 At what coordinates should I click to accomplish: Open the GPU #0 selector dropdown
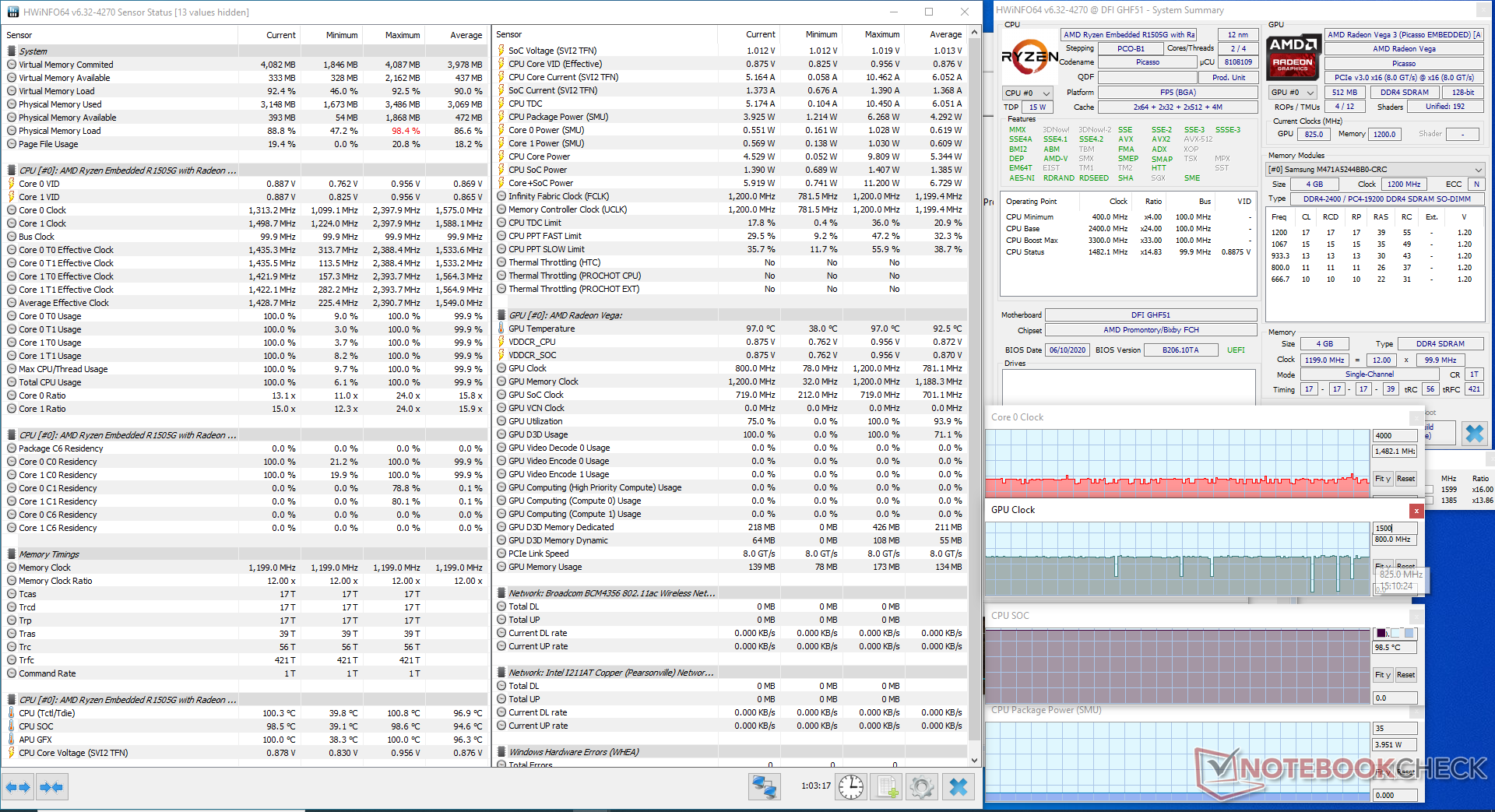tap(1293, 92)
